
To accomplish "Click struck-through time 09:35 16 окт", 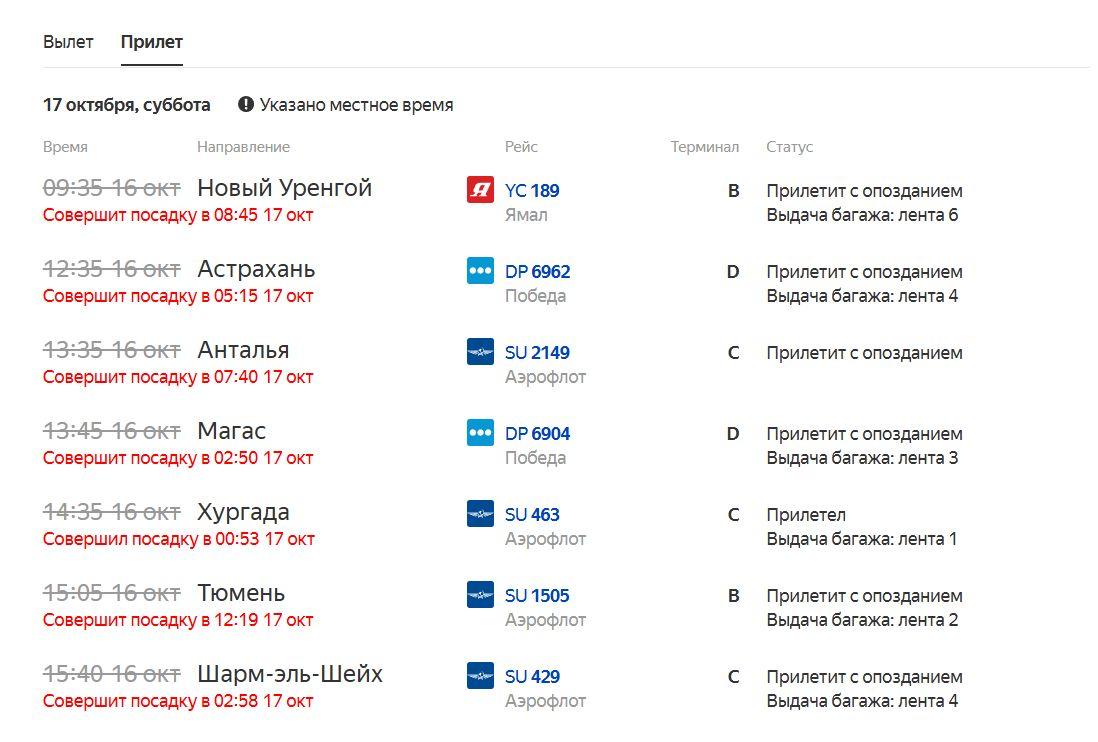I will pyautogui.click(x=111, y=188).
